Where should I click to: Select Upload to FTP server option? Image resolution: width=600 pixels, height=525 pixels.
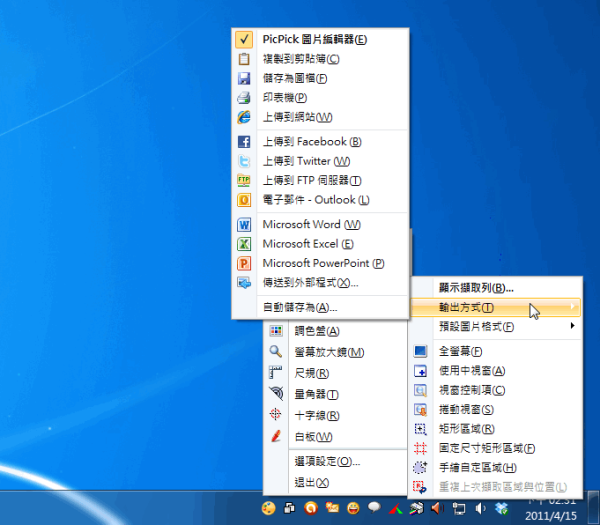pos(310,180)
